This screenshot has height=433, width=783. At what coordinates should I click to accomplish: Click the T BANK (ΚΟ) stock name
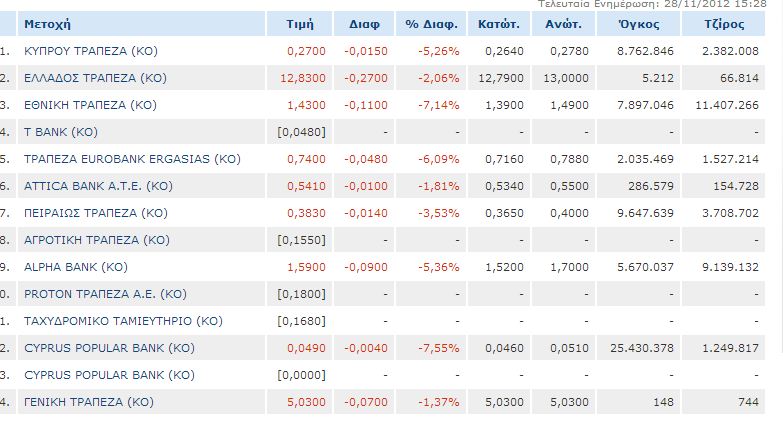(61, 132)
